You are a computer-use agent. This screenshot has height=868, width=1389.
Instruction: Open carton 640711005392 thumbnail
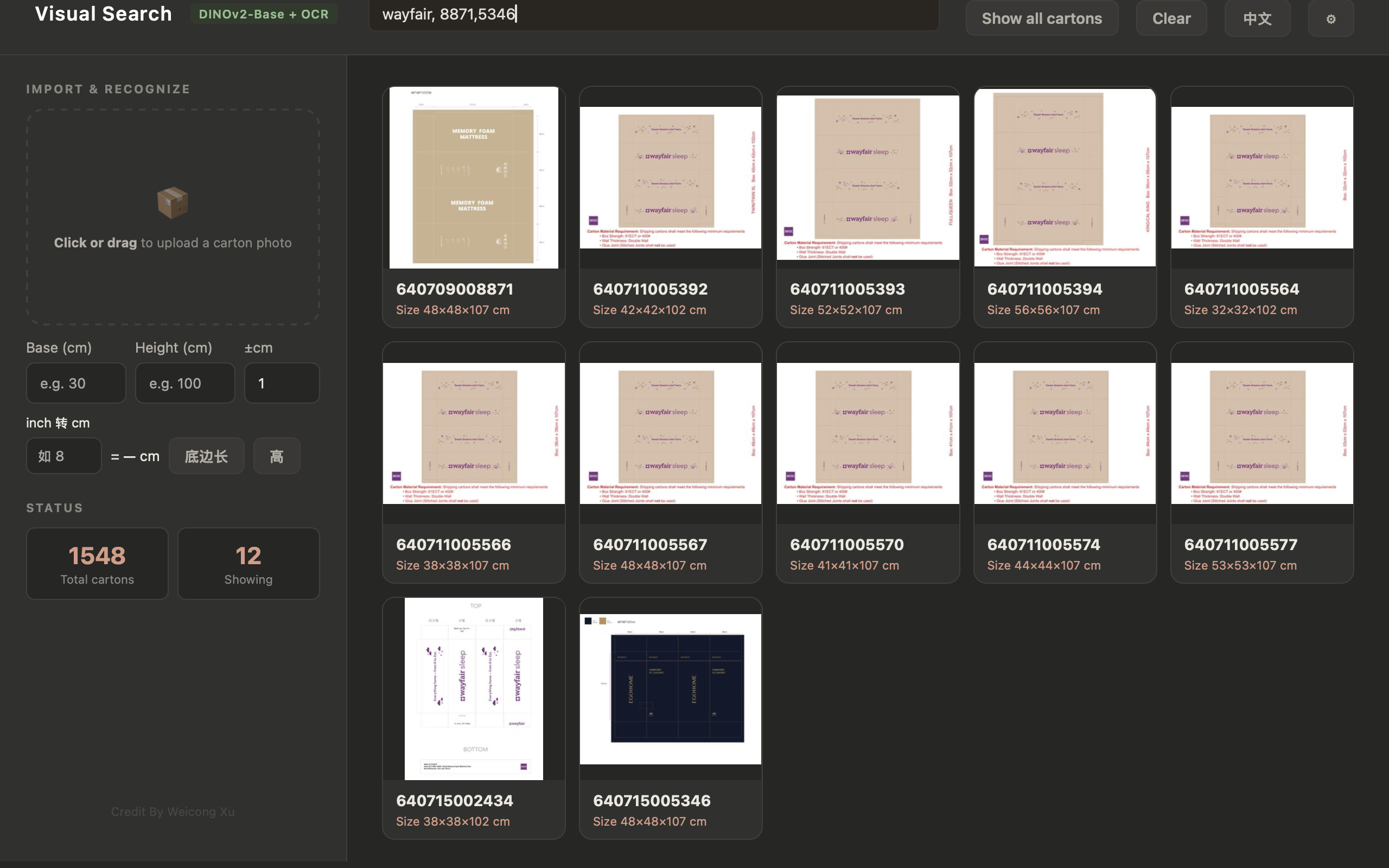(x=671, y=177)
